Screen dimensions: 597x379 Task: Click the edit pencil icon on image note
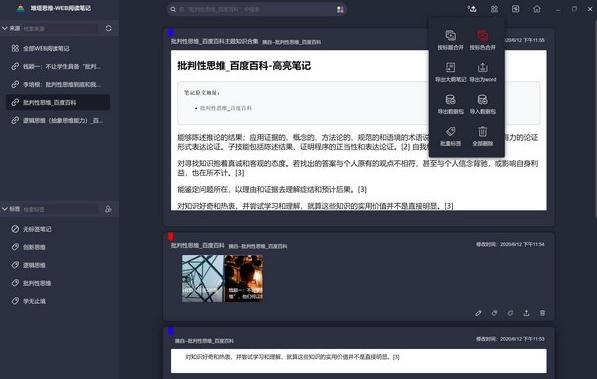(478, 313)
